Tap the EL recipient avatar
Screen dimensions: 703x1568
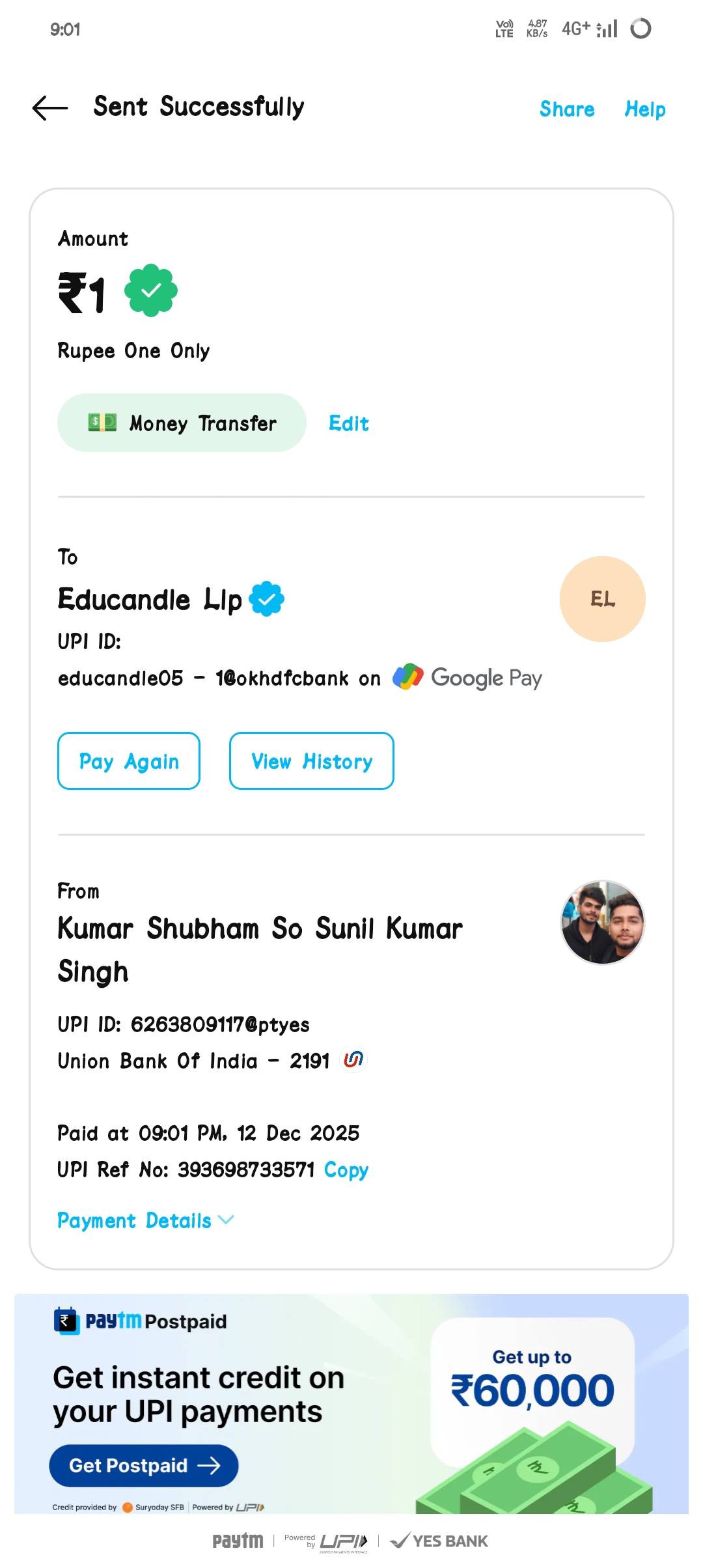[x=602, y=599]
